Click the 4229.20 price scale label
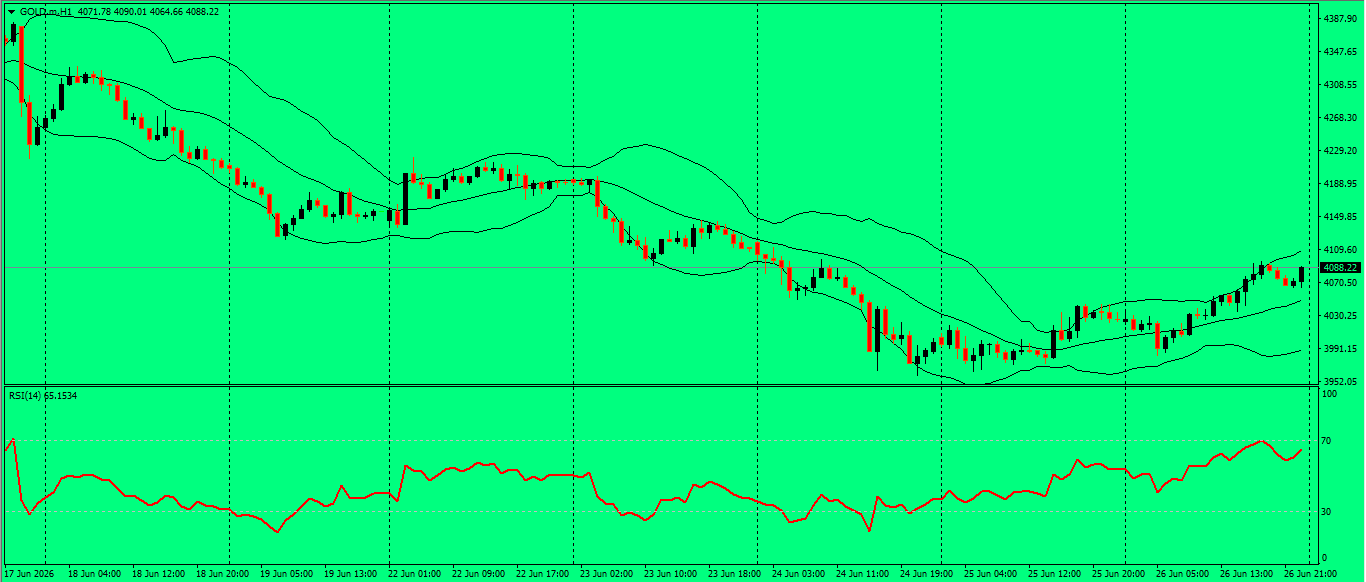The height and width of the screenshot is (582, 1366). click(1339, 151)
